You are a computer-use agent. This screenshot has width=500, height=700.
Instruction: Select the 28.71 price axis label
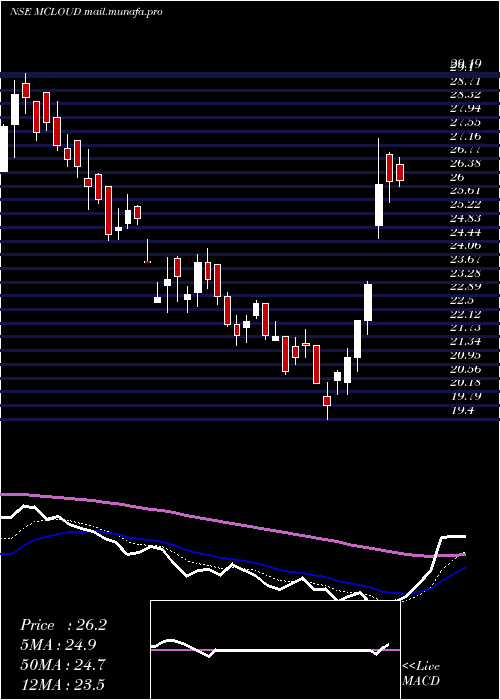465,82
